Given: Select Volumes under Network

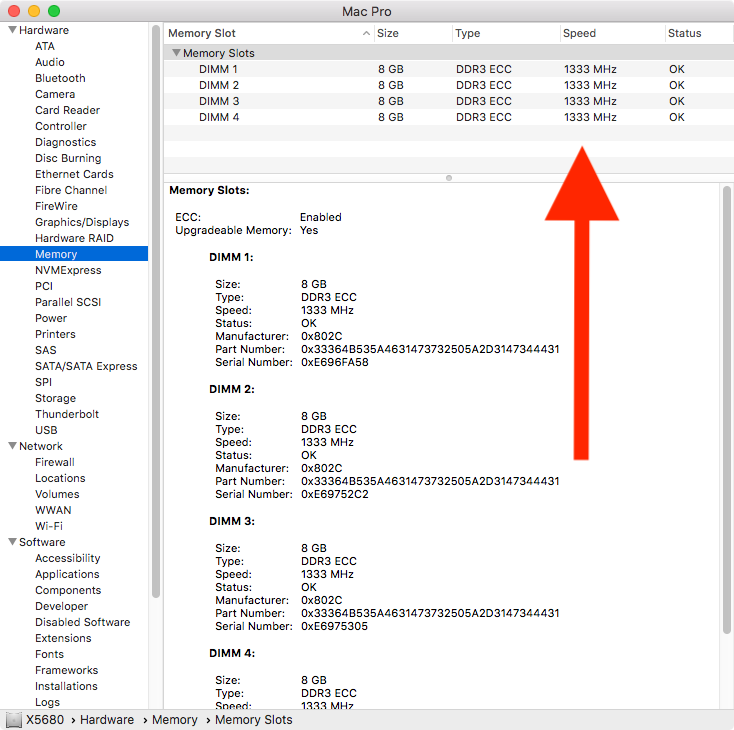Looking at the screenshot, I should pos(57,494).
